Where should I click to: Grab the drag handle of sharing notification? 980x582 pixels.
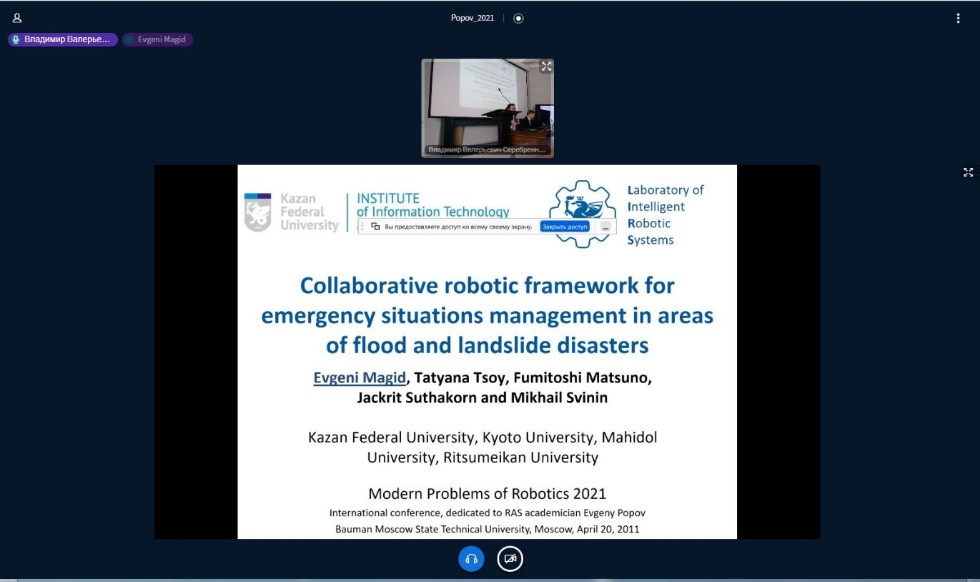pyautogui.click(x=364, y=227)
